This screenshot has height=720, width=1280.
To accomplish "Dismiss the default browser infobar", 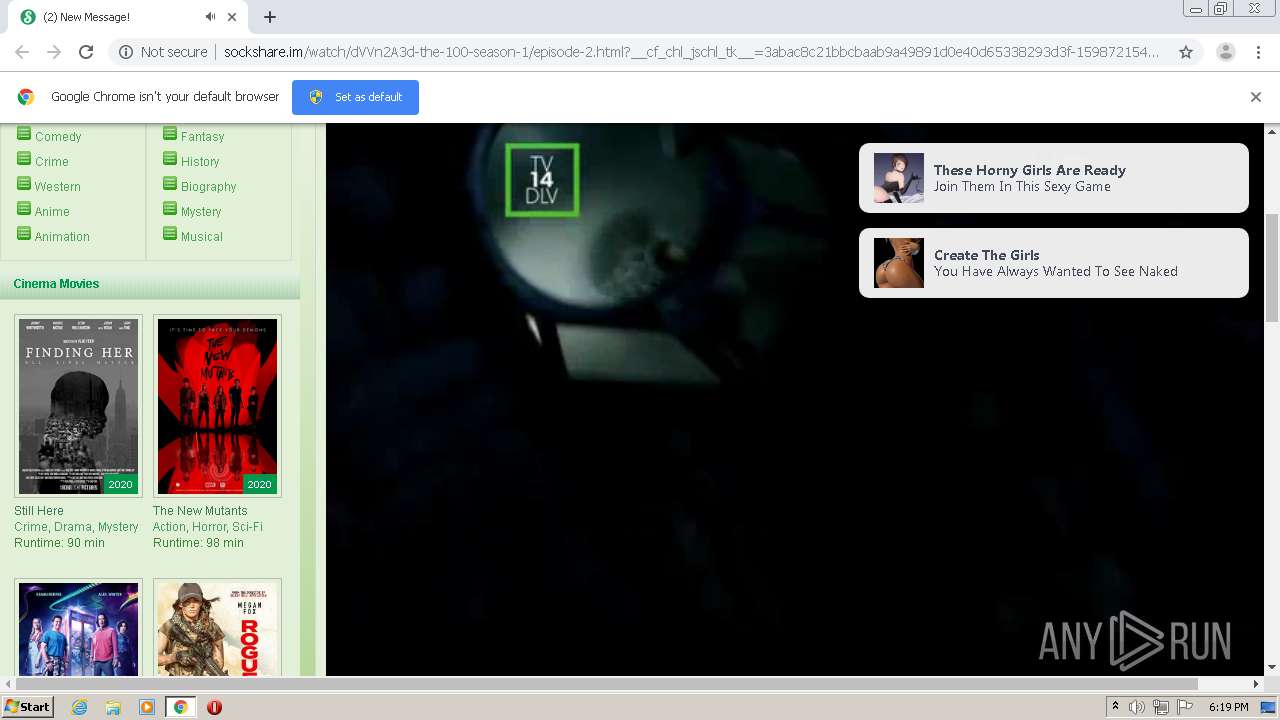I will [1255, 97].
